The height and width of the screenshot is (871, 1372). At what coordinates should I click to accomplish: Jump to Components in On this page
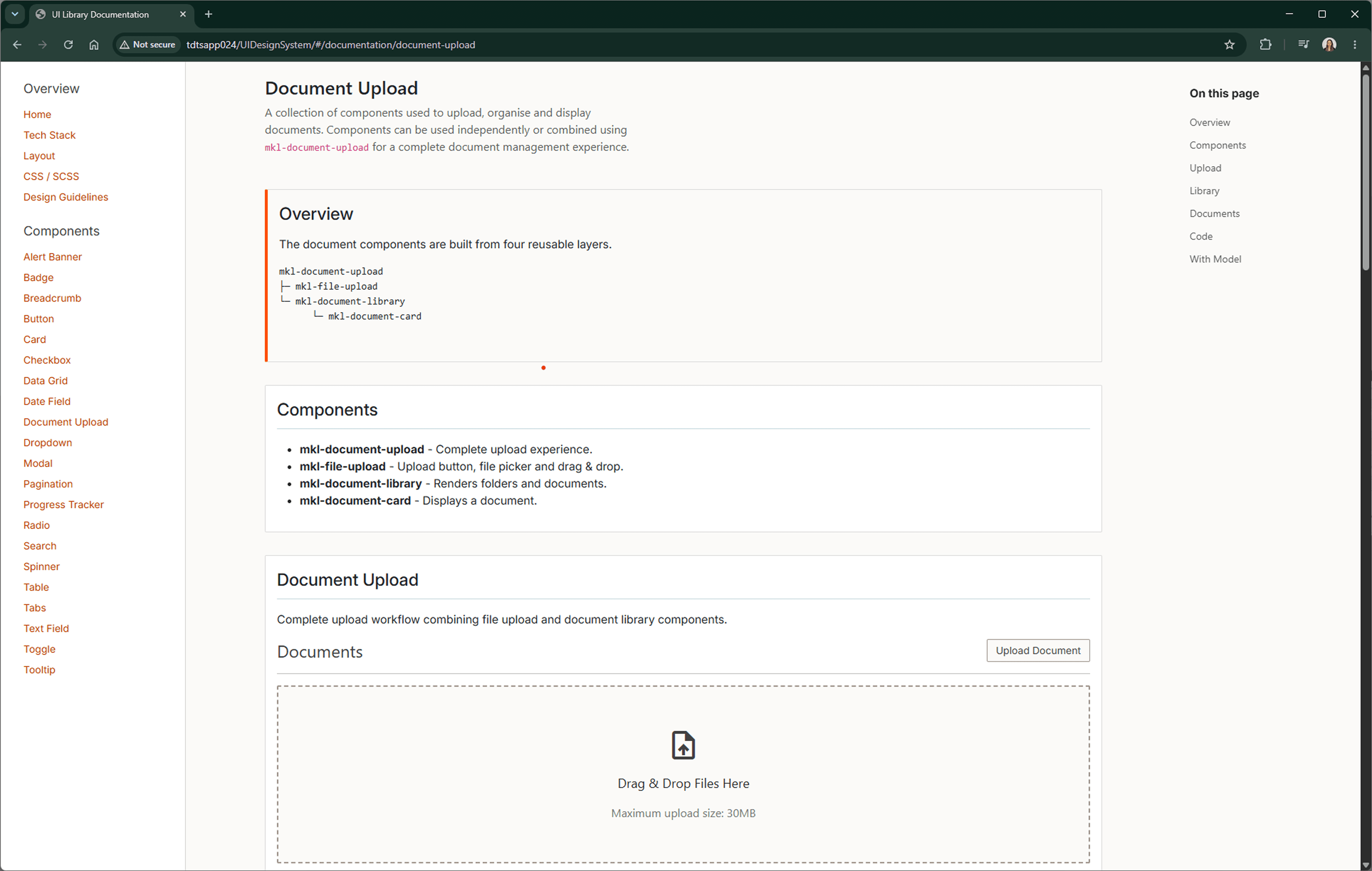point(1218,145)
